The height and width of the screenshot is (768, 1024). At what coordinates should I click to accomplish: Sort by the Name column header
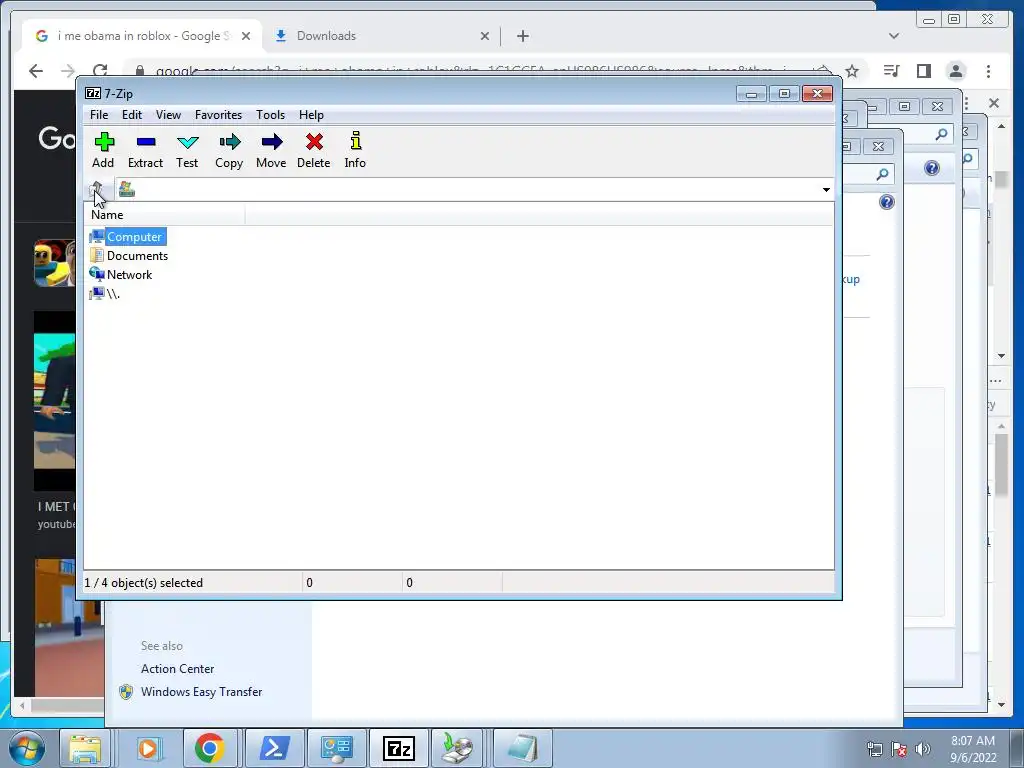tap(165, 215)
